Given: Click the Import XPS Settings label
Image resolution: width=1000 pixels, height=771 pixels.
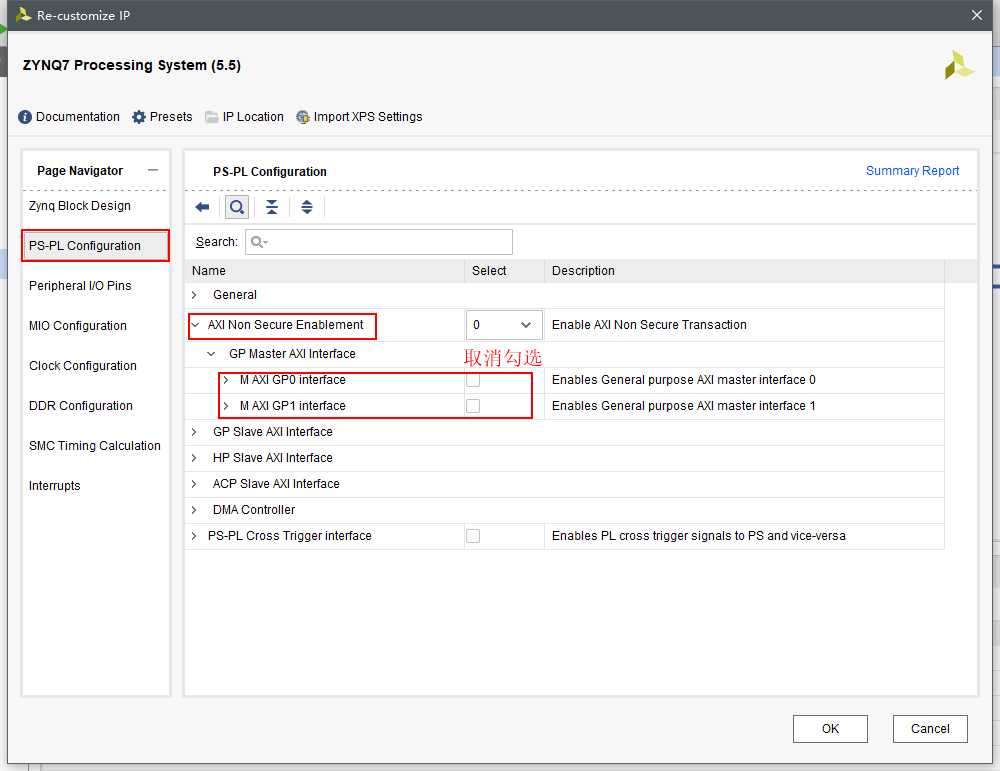Looking at the screenshot, I should point(368,117).
